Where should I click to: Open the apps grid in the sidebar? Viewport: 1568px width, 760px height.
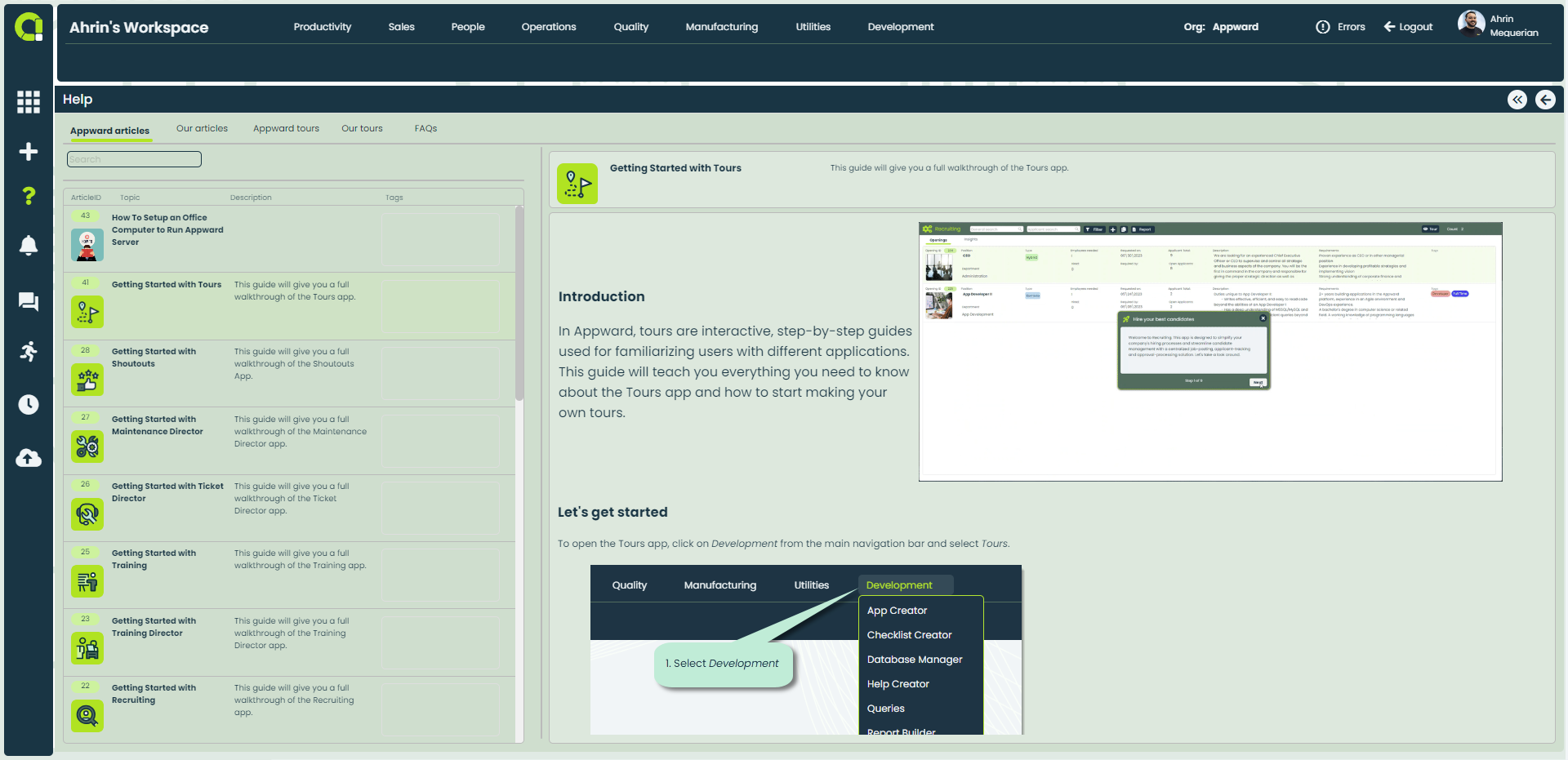pos(29,101)
